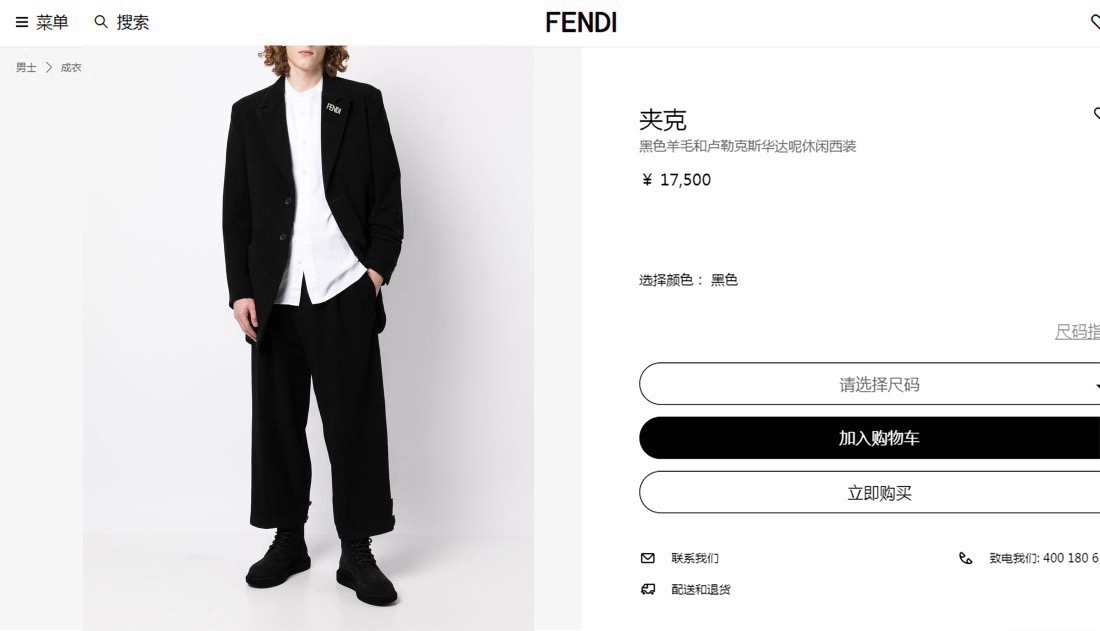The width and height of the screenshot is (1100, 631).
Task: Click the breadcrumb chevron after 男士
Action: tap(48, 67)
